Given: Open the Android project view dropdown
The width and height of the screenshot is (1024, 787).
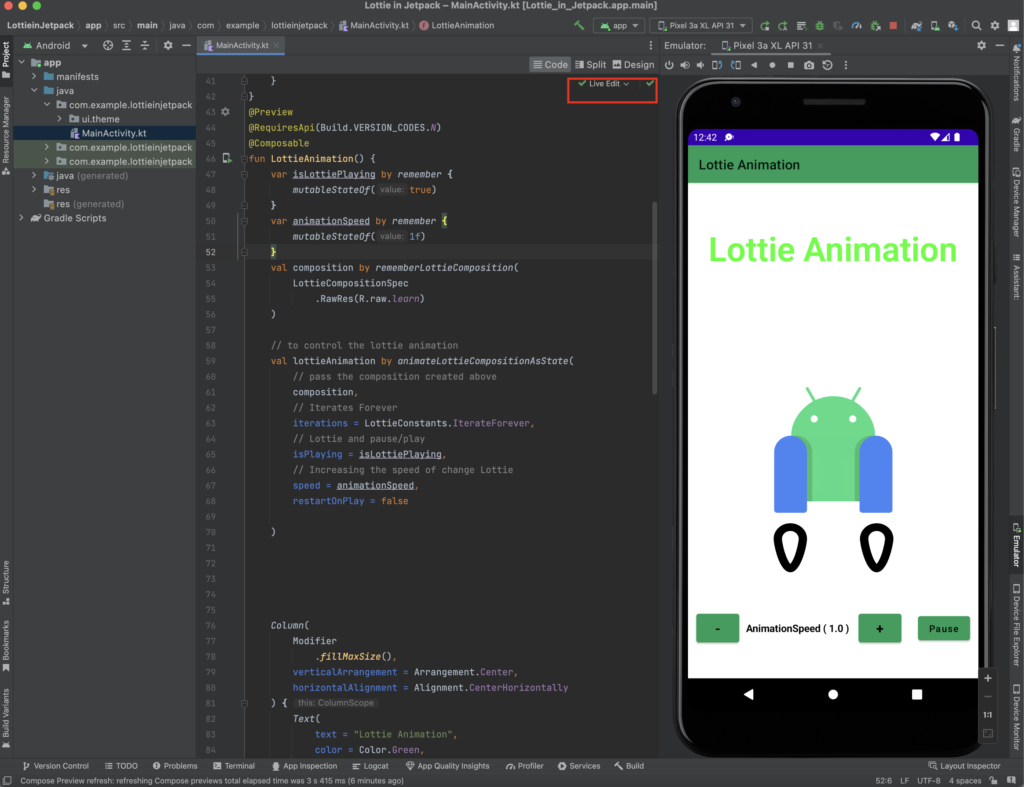Looking at the screenshot, I should 56,46.
